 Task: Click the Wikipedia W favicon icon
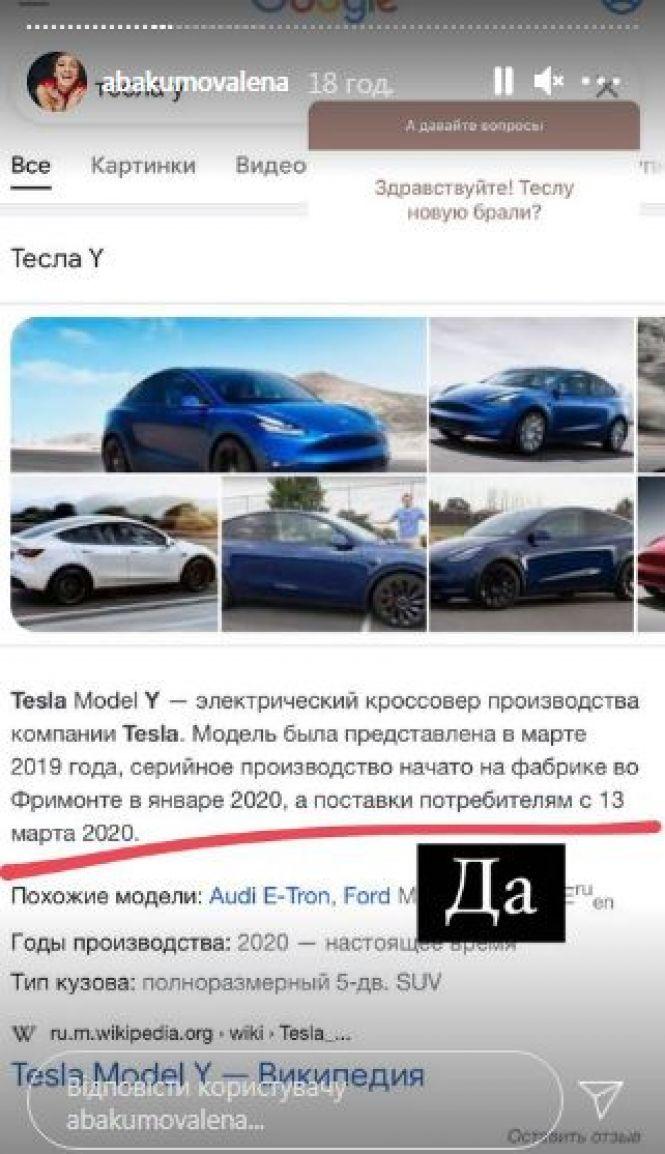tap(24, 1034)
